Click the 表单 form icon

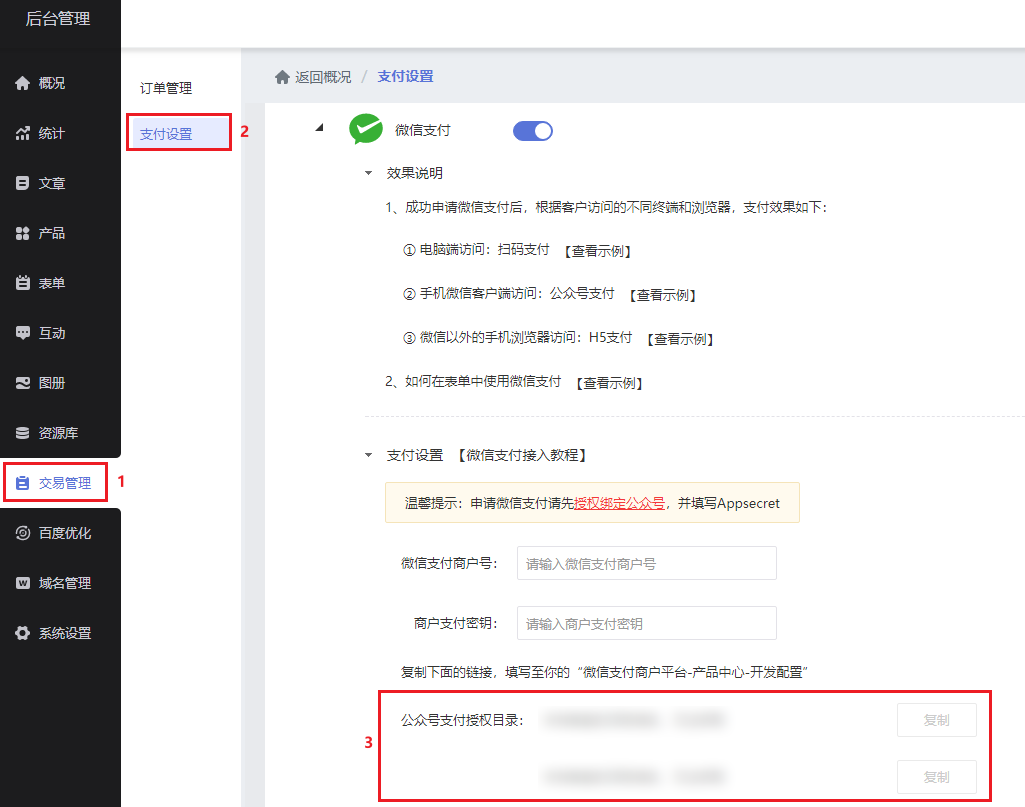23,283
